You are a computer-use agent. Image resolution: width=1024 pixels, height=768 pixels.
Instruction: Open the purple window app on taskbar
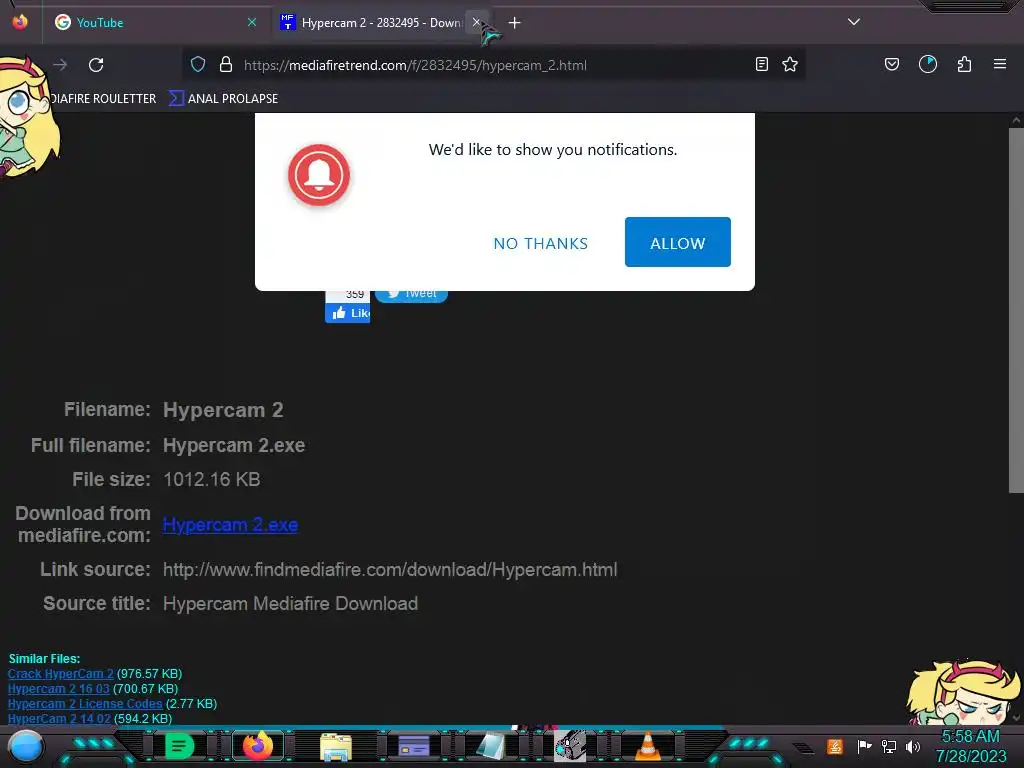413,746
